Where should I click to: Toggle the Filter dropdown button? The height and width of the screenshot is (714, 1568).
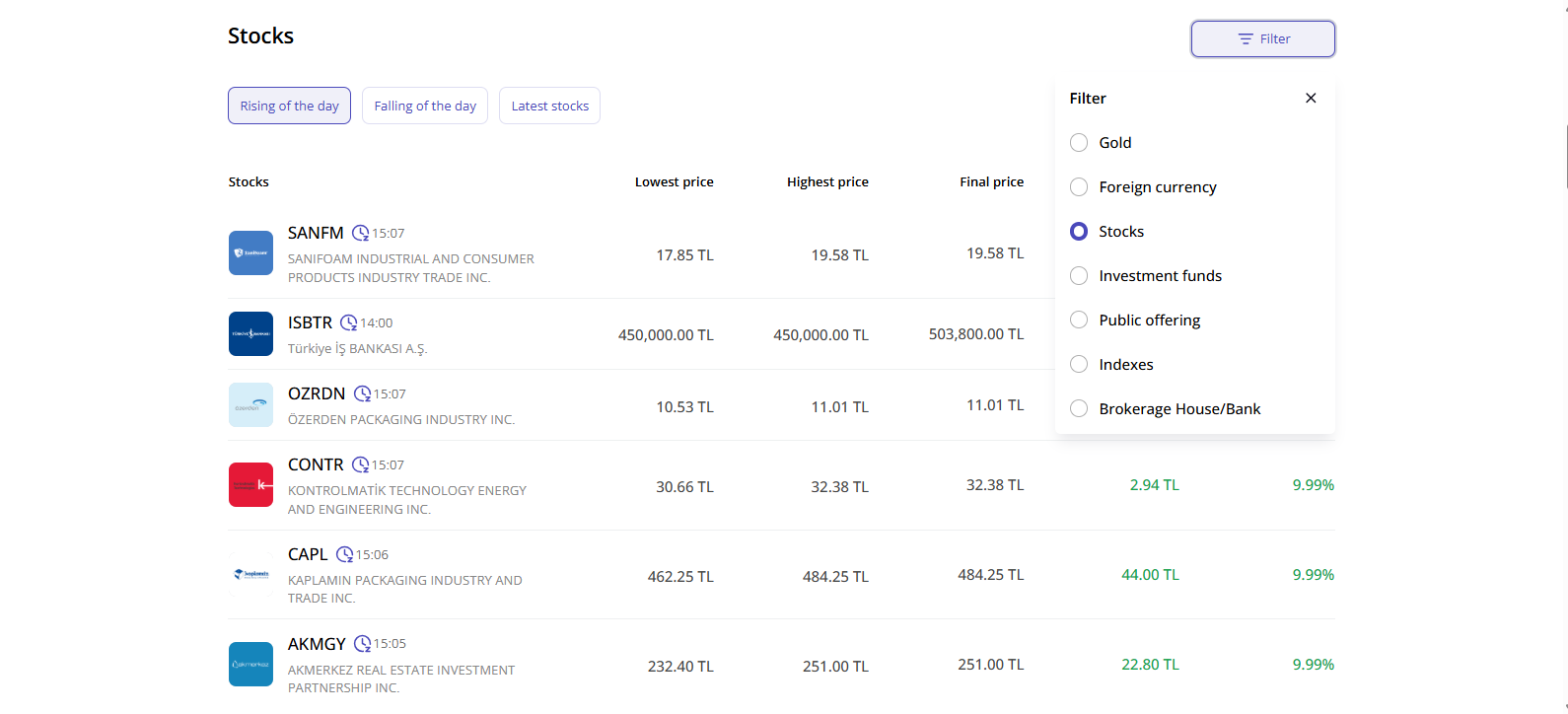[1262, 39]
